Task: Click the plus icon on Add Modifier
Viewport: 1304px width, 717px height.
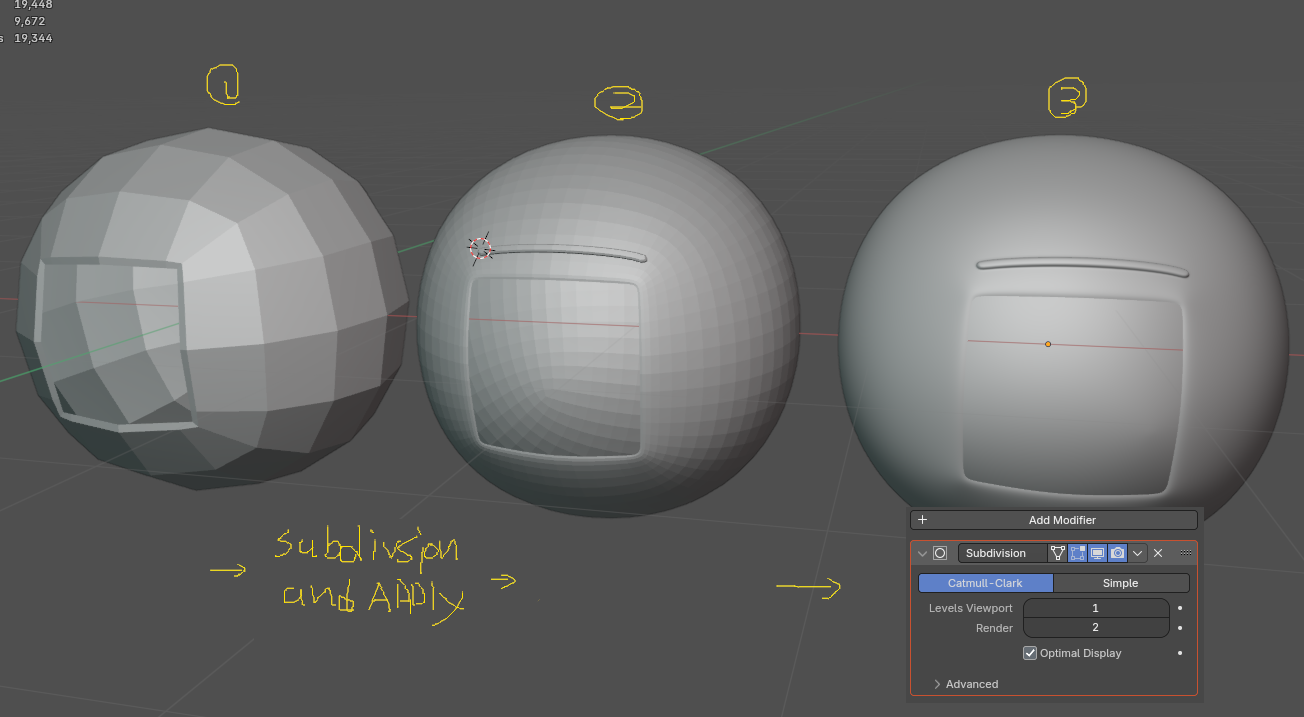Action: tap(922, 520)
